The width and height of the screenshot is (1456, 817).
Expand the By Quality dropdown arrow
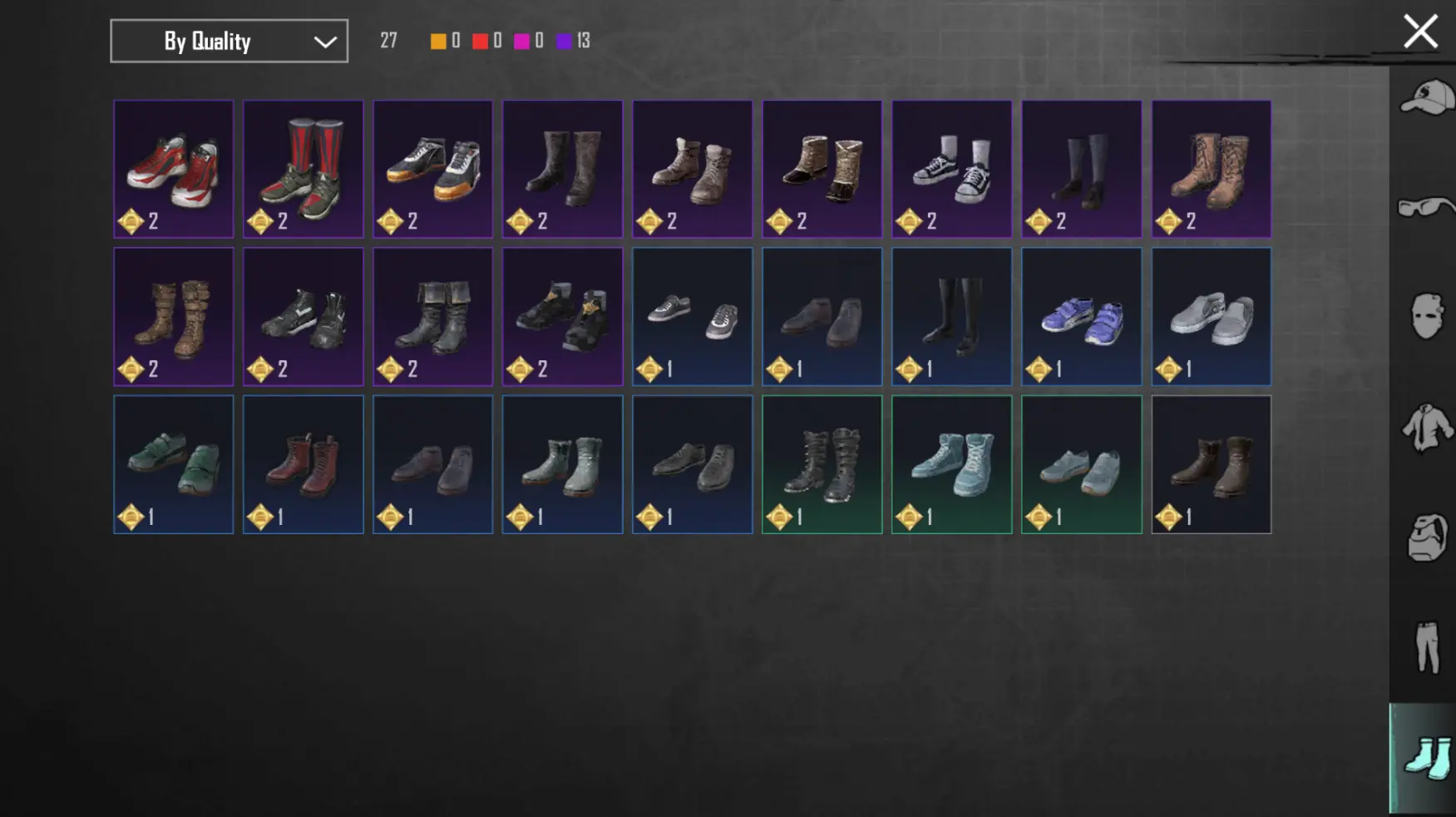(325, 42)
